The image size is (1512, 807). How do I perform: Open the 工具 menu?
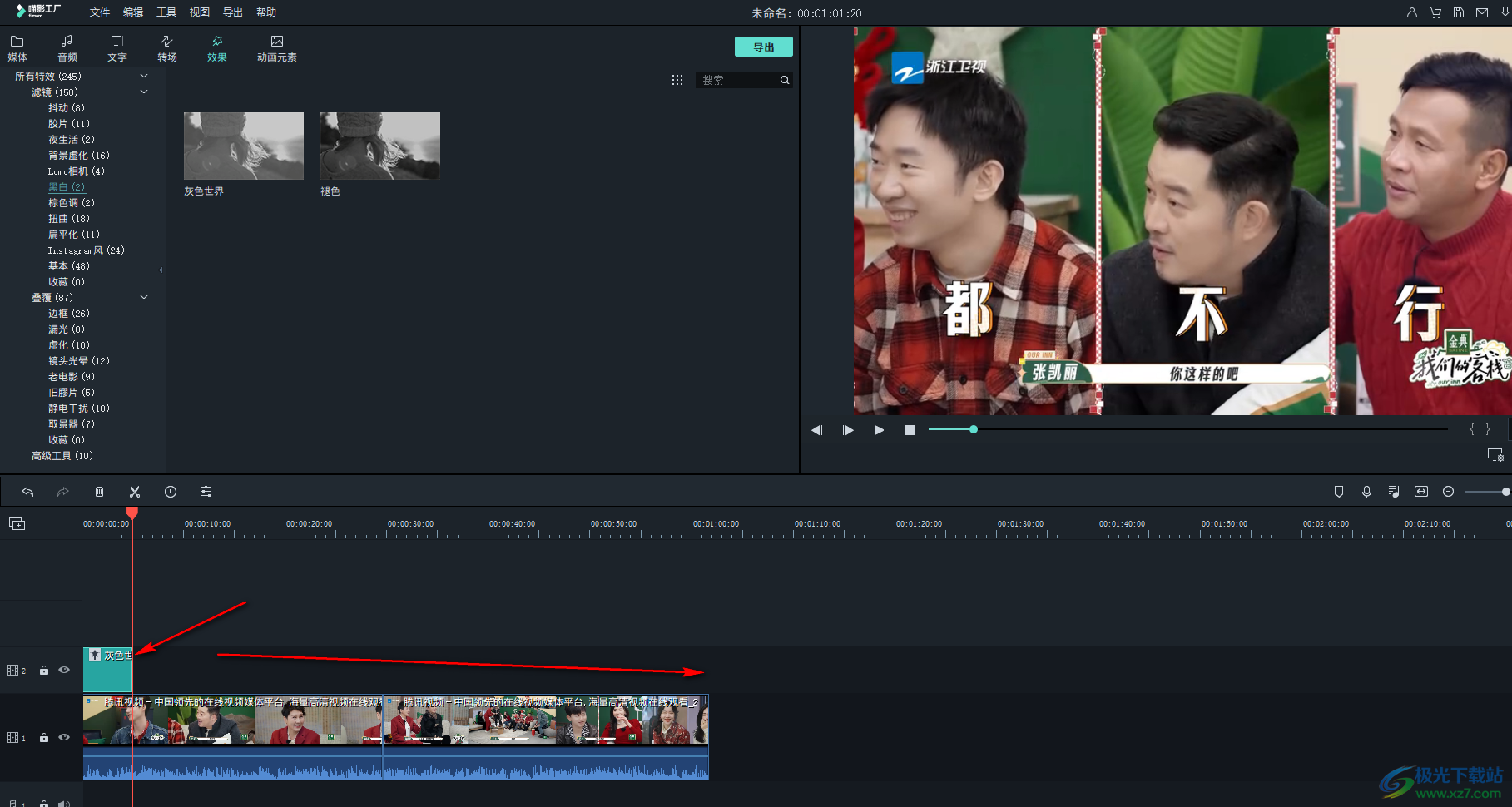pyautogui.click(x=166, y=12)
